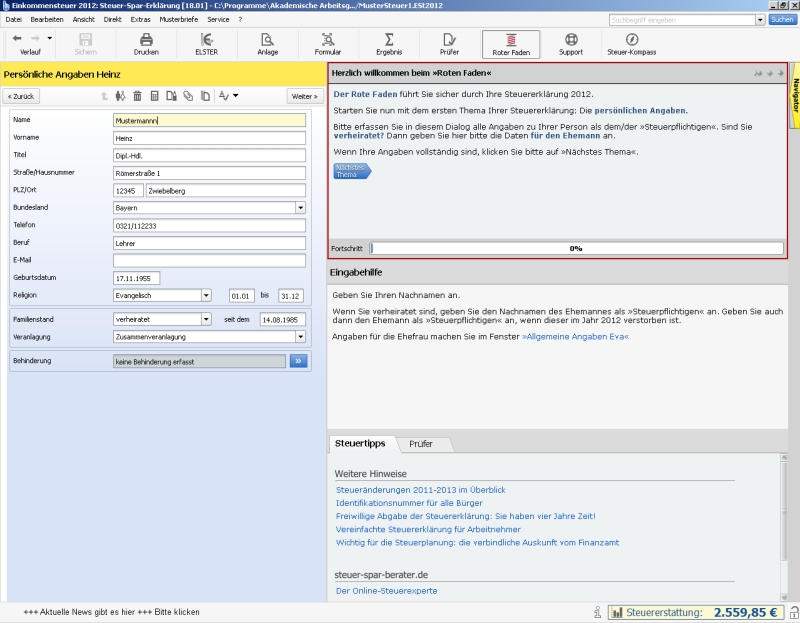This screenshot has width=800, height=623.
Task: Click the Verlauf back arrow
Action: pos(17,38)
